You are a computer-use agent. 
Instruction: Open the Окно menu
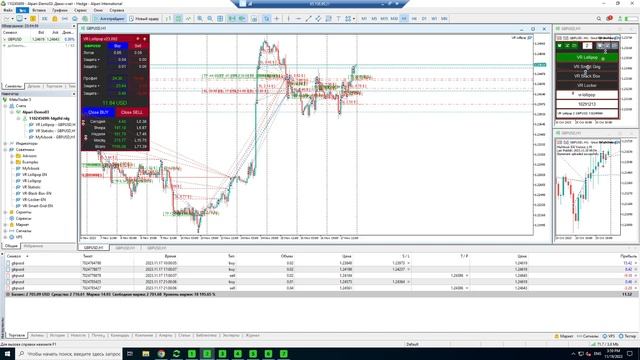coord(98,10)
